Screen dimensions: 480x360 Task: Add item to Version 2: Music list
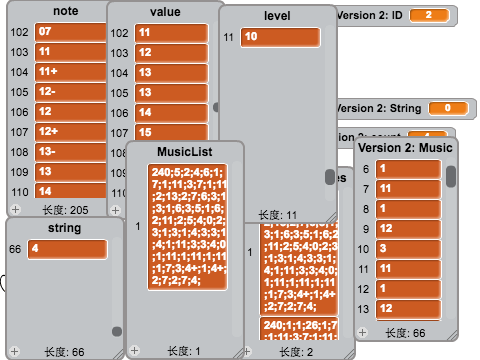coord(362,332)
